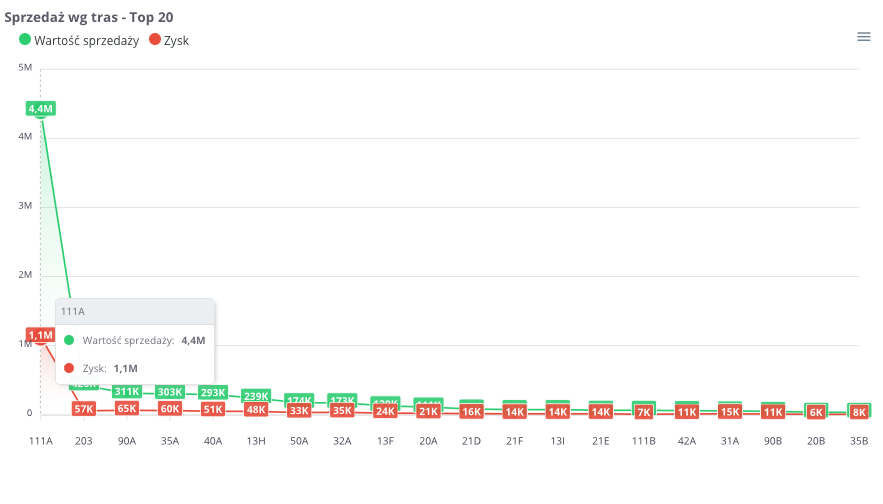This screenshot has width=883, height=504.
Task: Click the 13H x-axis route label
Action: 256,440
